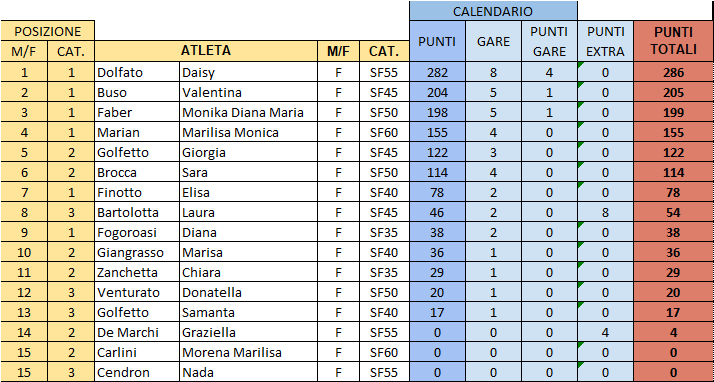Select Daisy Dolfato's total points 286

click(x=673, y=72)
